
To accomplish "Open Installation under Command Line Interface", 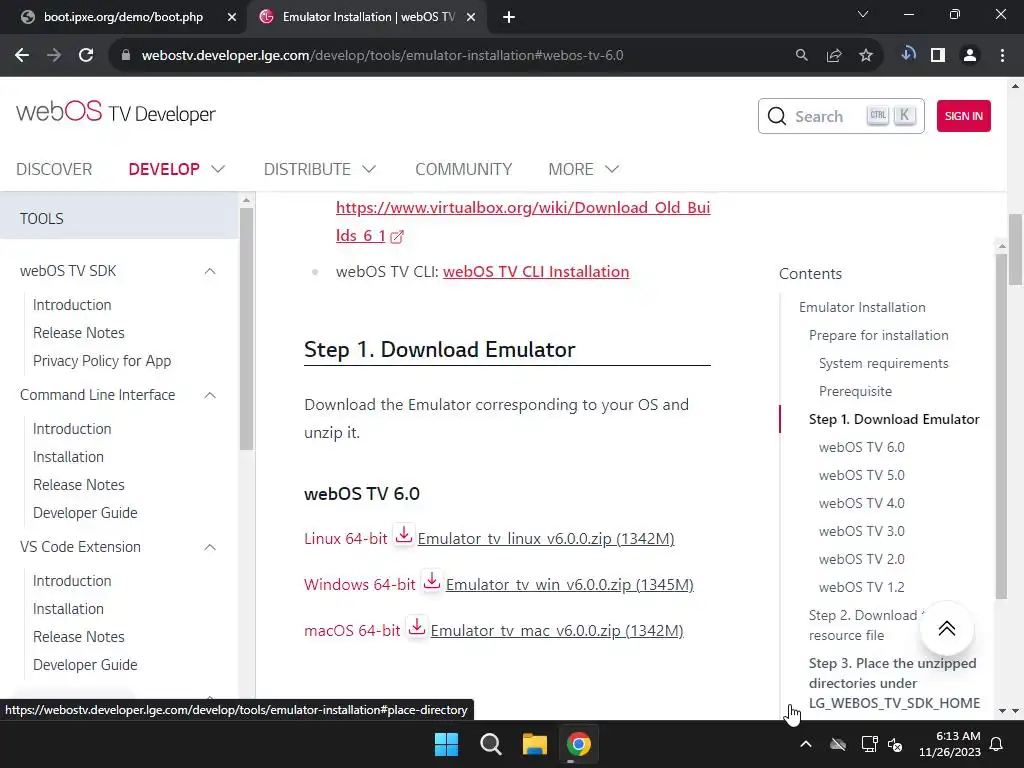I will (68, 457).
